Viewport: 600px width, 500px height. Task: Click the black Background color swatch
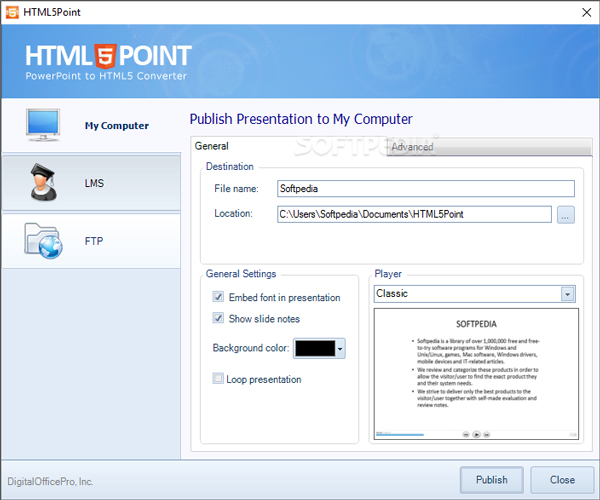[x=314, y=348]
